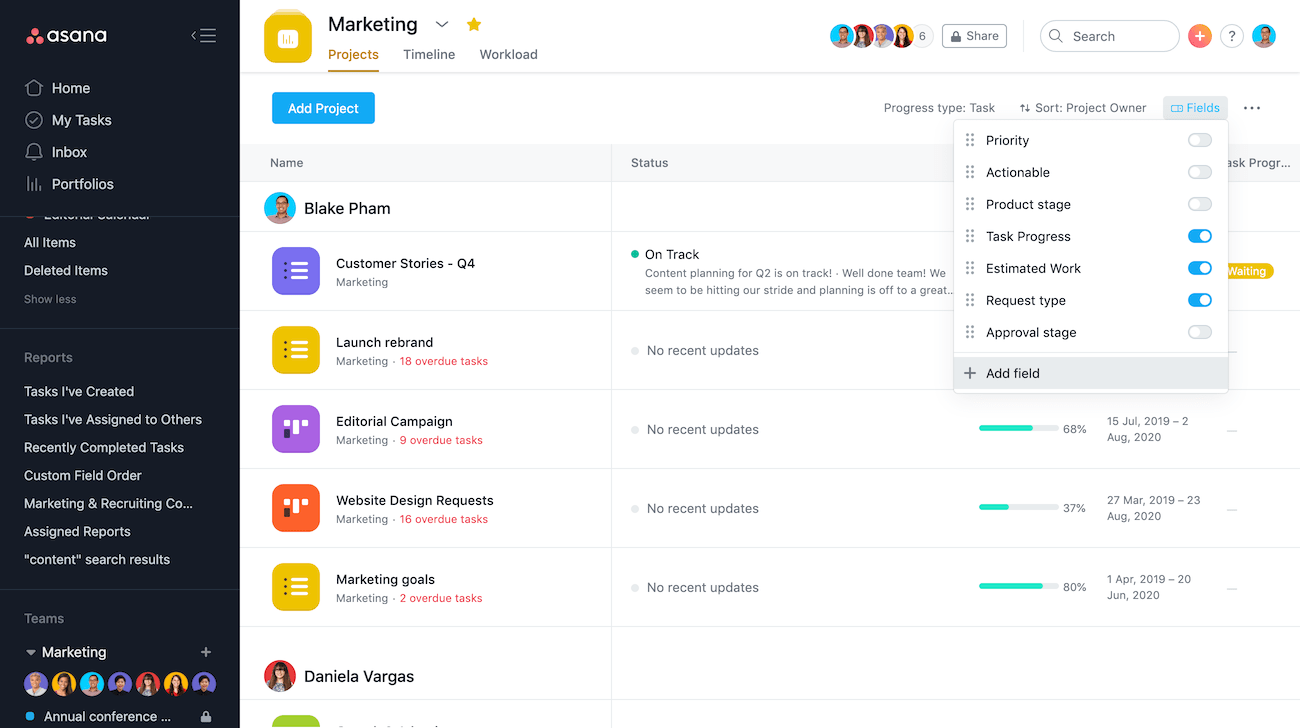Click the Share button
The image size is (1300, 728).
click(x=974, y=36)
